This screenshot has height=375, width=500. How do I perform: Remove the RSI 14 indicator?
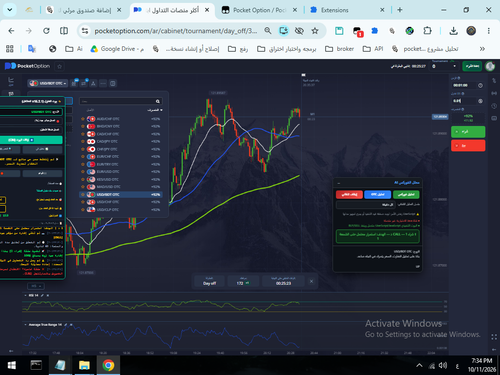tap(48, 296)
